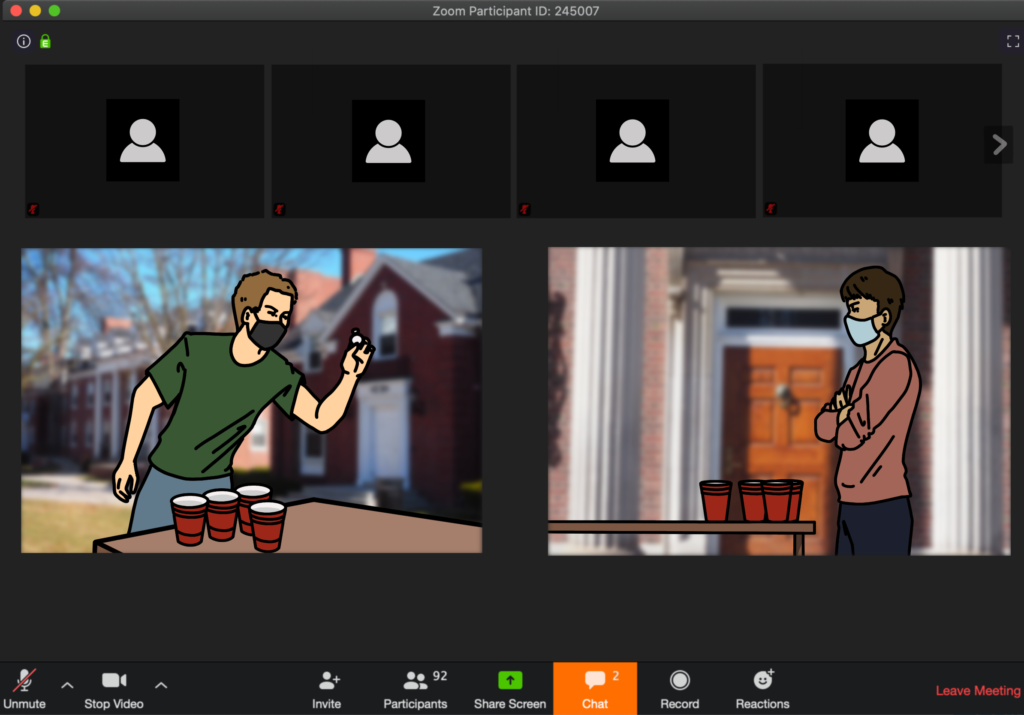This screenshot has height=715, width=1024.
Task: Open the microphone options chevron
Action: (x=66, y=687)
